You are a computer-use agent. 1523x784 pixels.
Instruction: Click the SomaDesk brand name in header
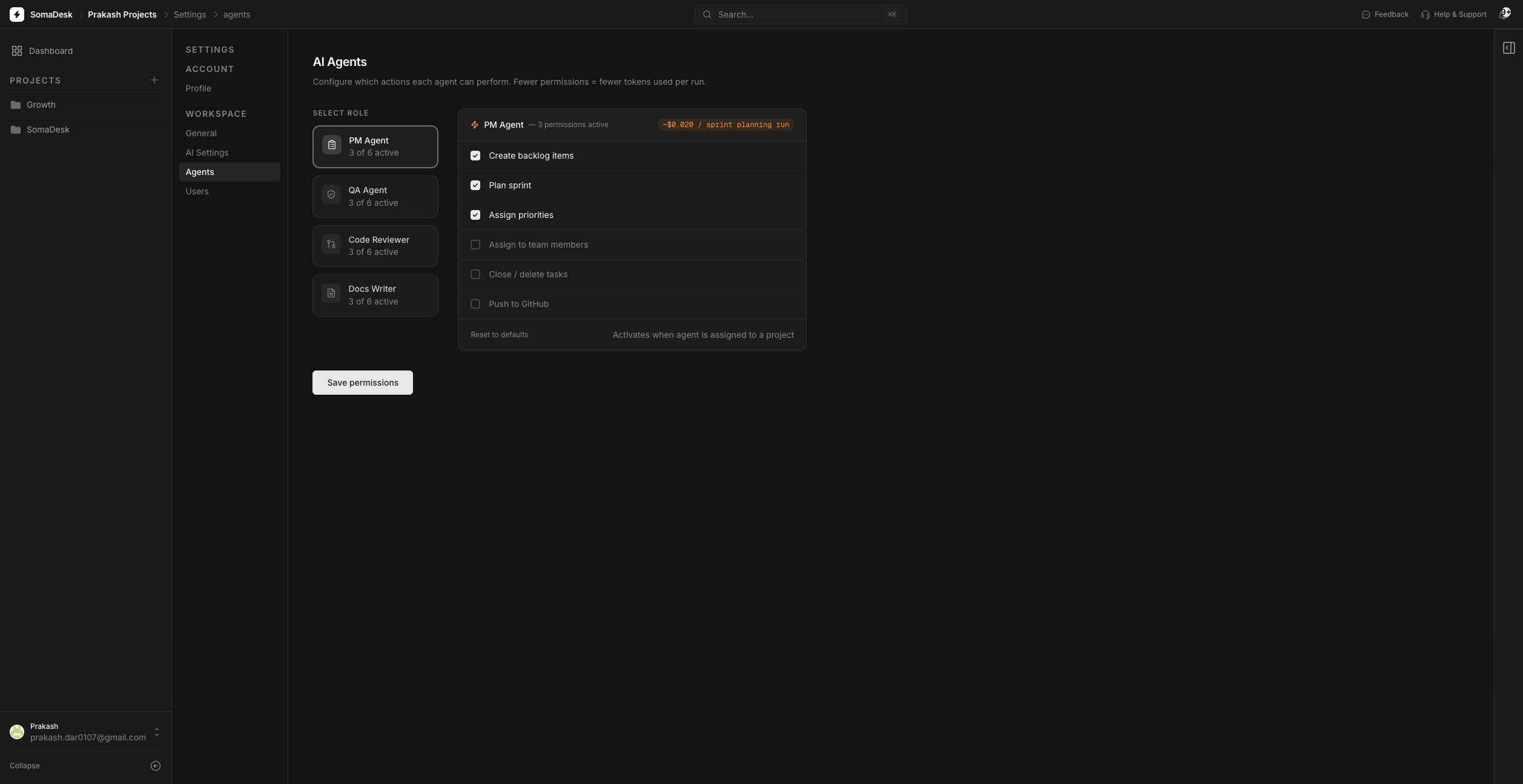click(x=51, y=15)
